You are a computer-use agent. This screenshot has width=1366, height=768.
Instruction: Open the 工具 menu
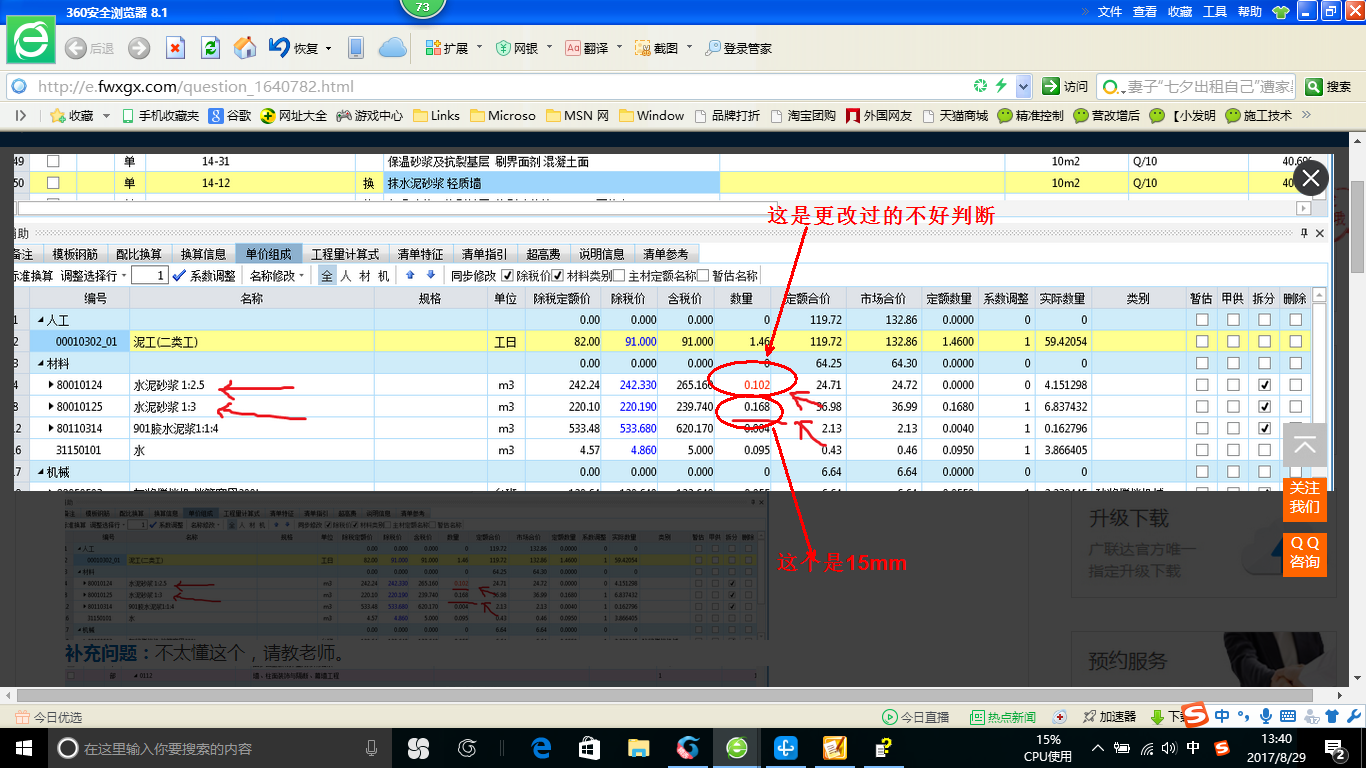point(1215,12)
